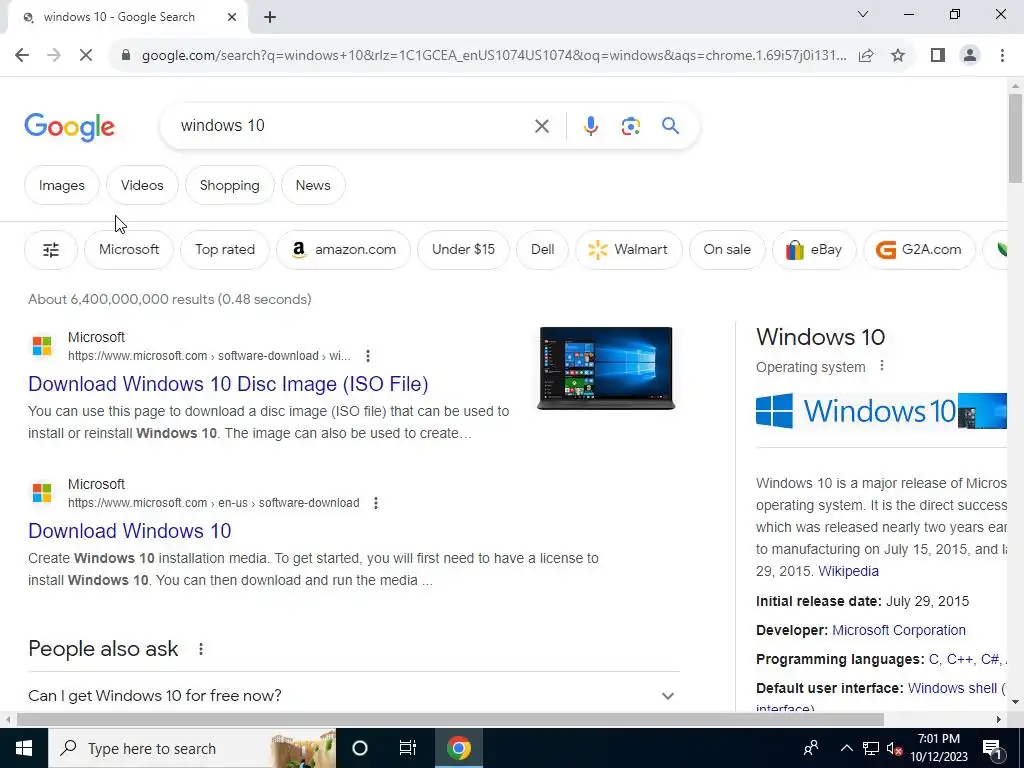
Task: Click the Chrome taskbar icon
Action: click(x=458, y=748)
